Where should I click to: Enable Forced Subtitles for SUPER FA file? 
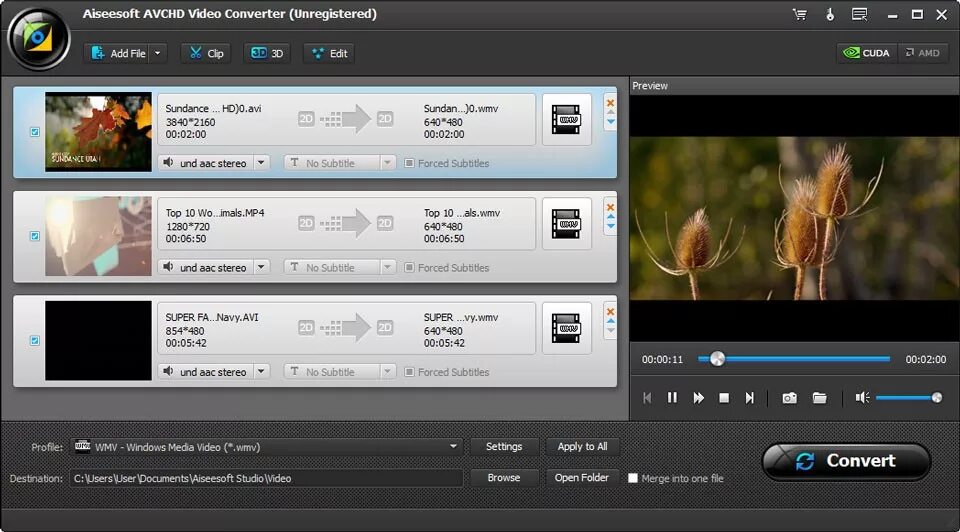(x=409, y=372)
